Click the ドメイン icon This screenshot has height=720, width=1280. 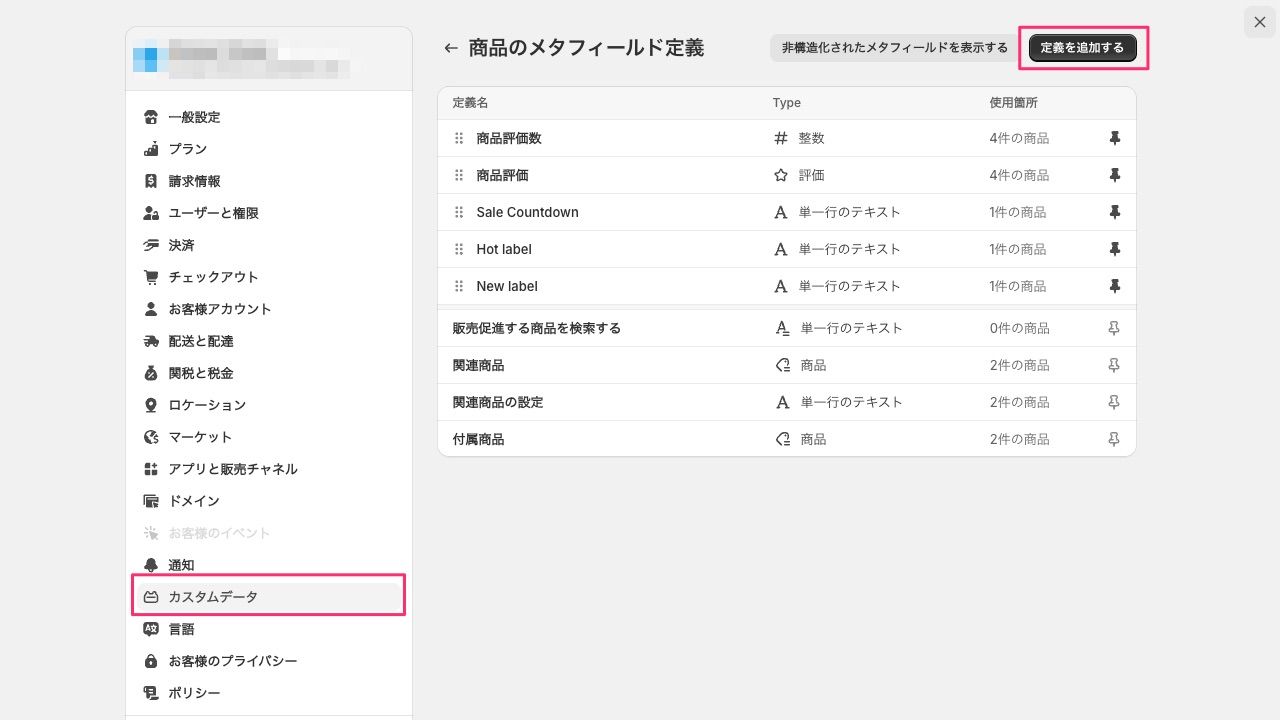pos(151,501)
